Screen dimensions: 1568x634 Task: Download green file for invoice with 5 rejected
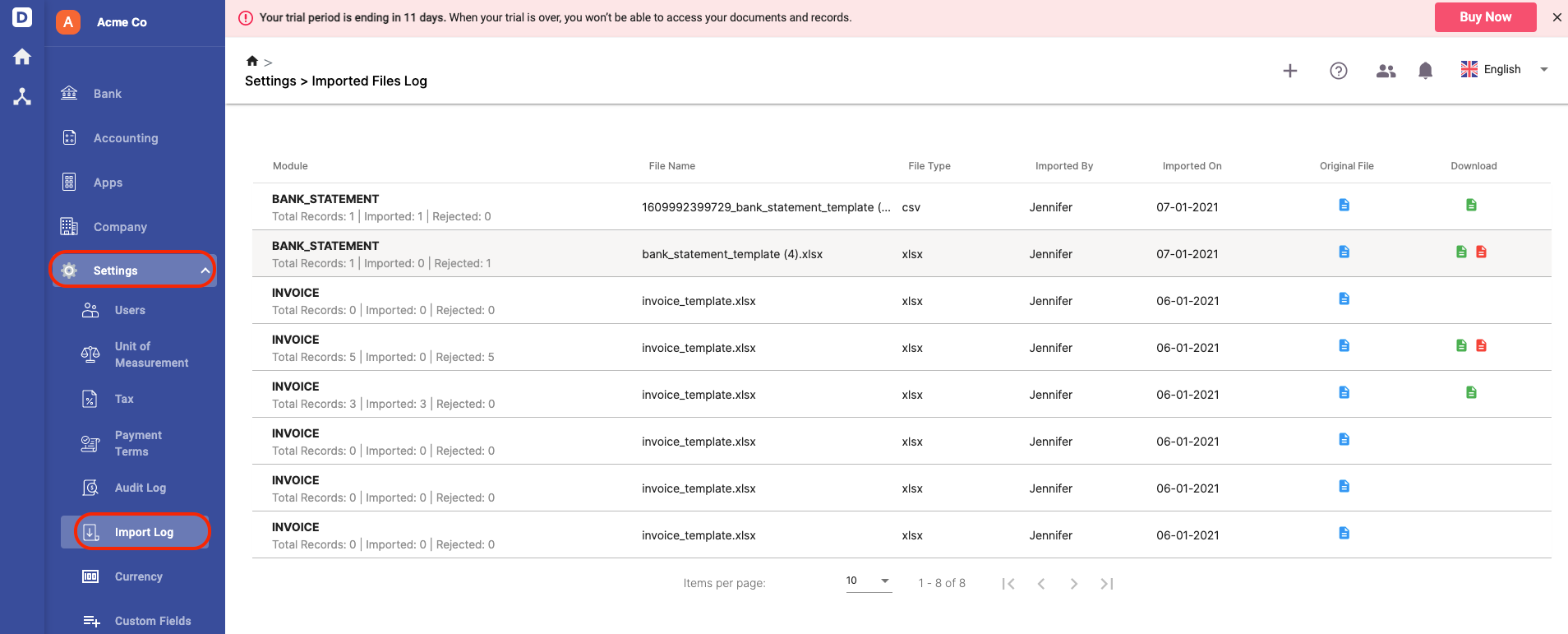pyautogui.click(x=1462, y=345)
